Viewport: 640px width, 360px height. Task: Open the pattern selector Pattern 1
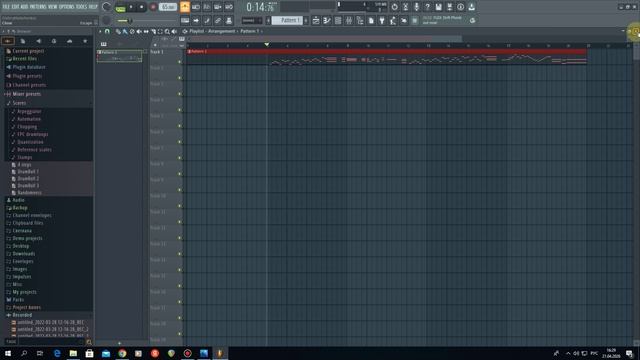point(288,20)
